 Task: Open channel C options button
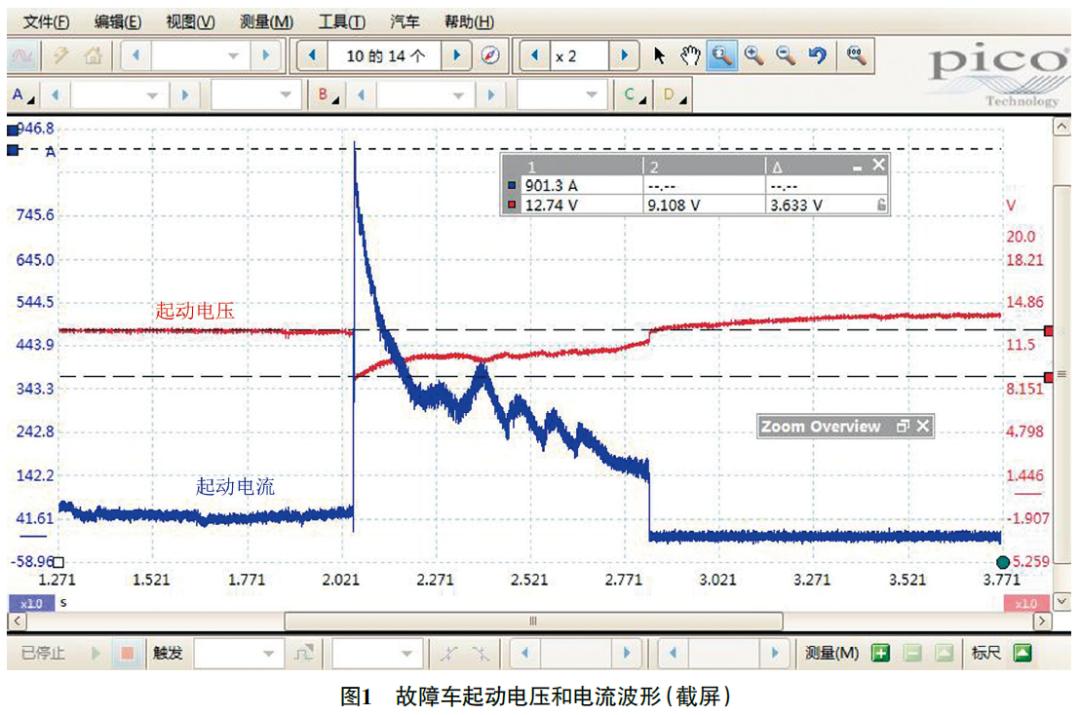[633, 95]
